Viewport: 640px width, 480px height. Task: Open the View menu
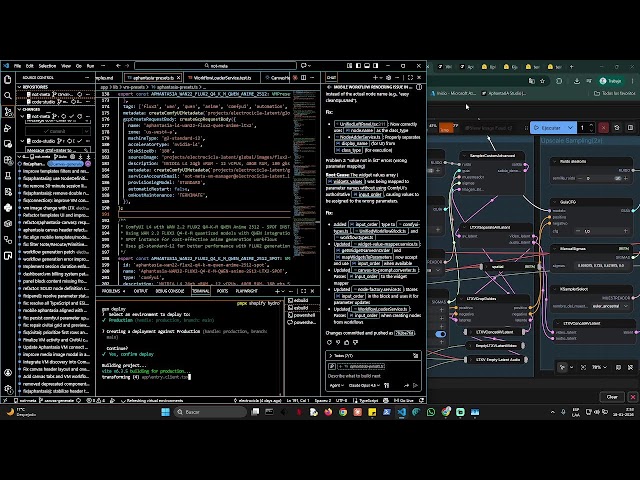pyautogui.click(x=66, y=66)
